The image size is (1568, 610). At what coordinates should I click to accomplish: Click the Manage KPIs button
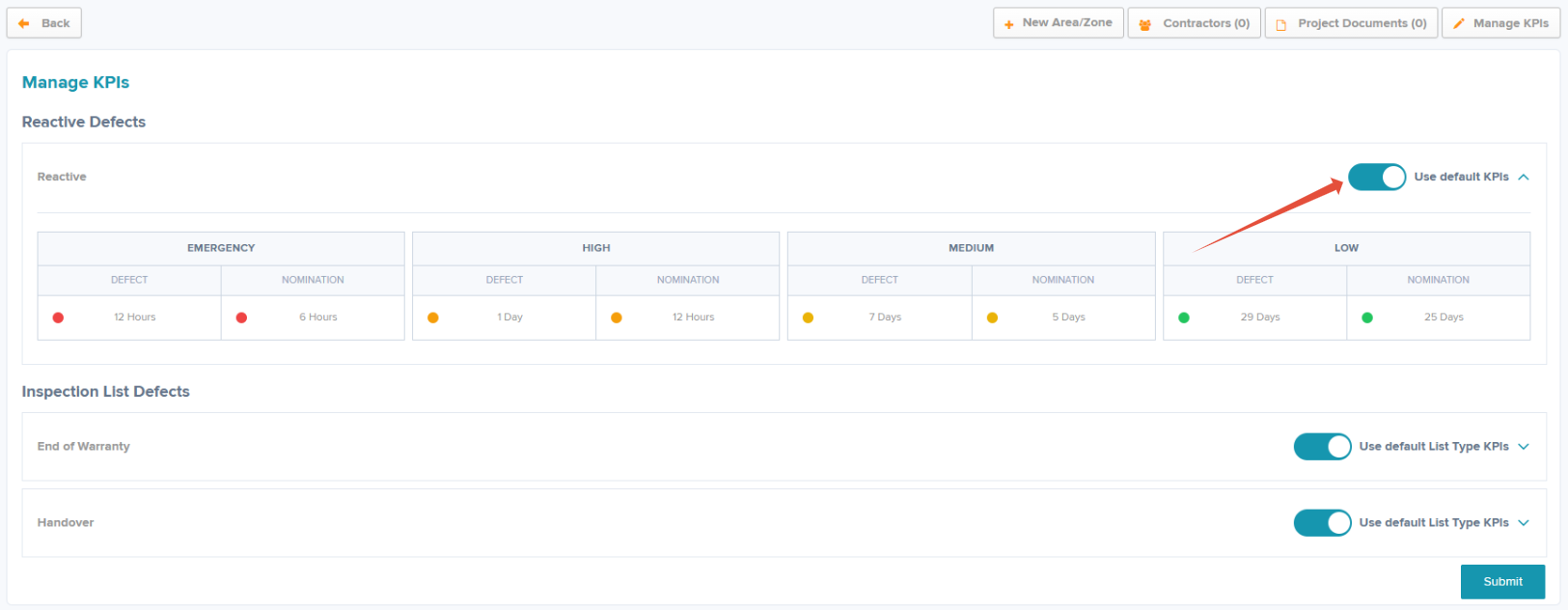coord(1501,23)
